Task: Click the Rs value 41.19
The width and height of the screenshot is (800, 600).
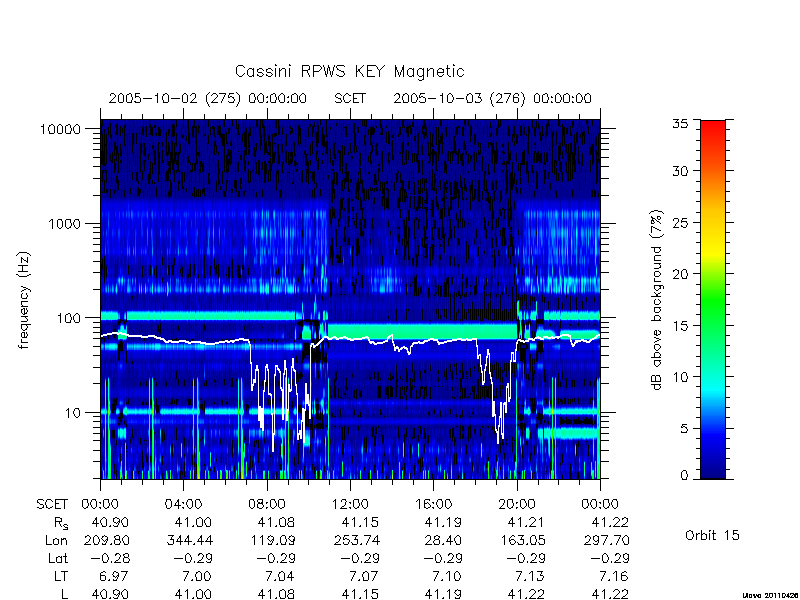Action: click(x=443, y=522)
